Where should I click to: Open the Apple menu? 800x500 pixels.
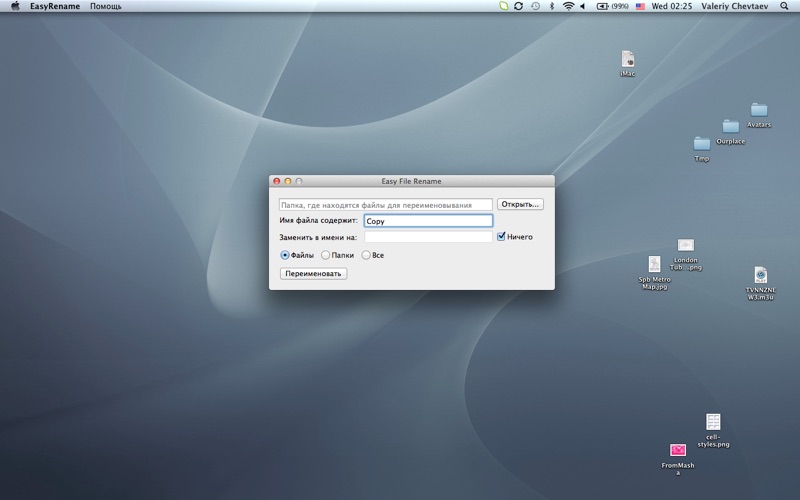point(15,6)
